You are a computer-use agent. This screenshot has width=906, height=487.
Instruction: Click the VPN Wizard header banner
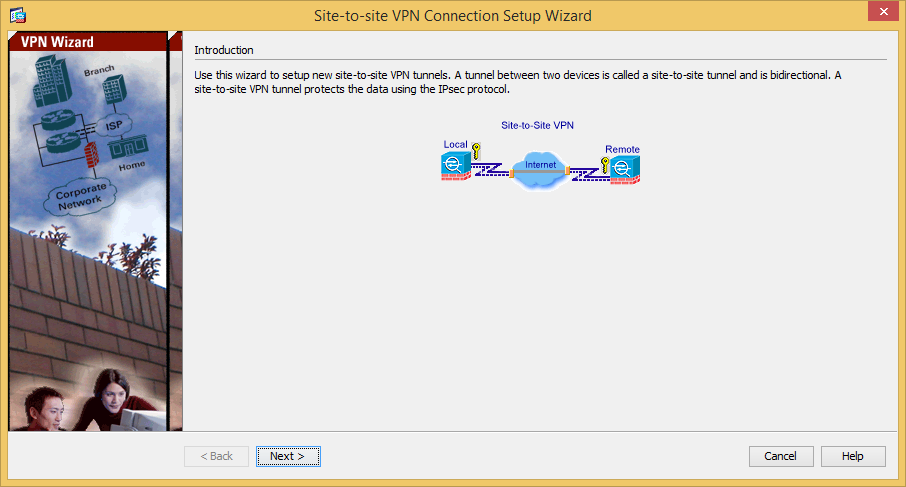(x=88, y=42)
